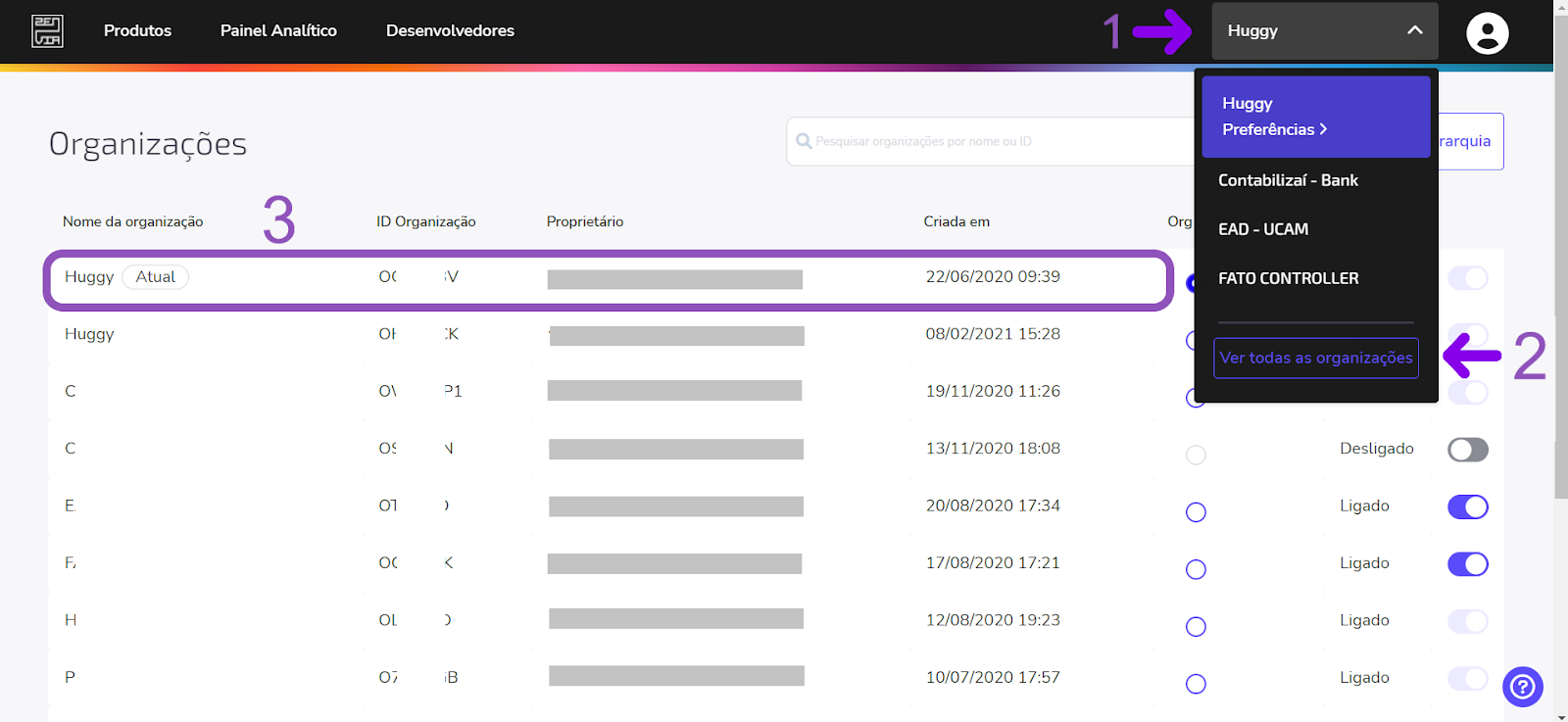Click the scrollbar up arrow
Image resolution: width=1568 pixels, height=722 pixels.
coord(1560,7)
